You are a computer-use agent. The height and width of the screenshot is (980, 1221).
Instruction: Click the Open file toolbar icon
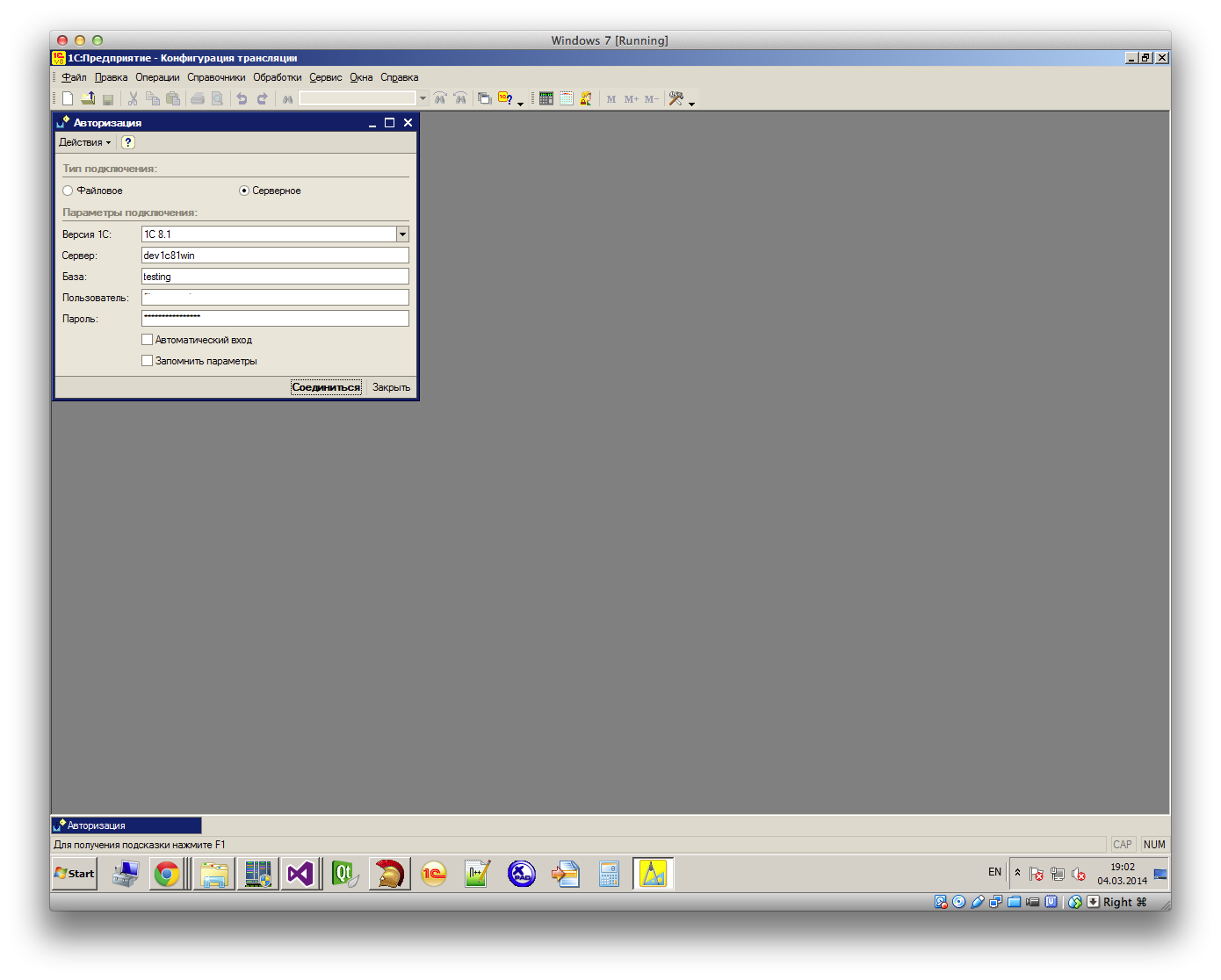[88, 98]
